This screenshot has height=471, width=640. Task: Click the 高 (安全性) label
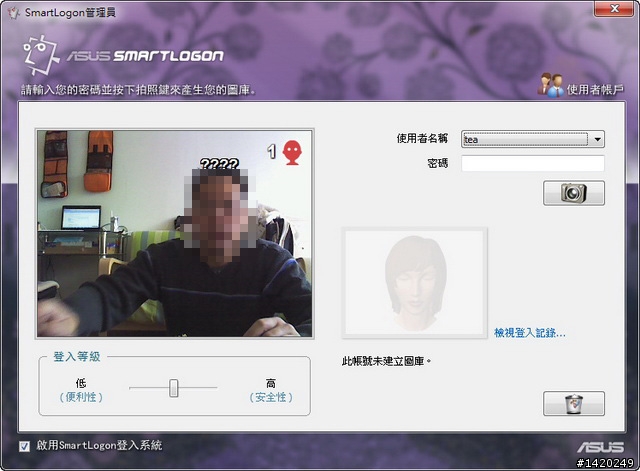point(271,390)
